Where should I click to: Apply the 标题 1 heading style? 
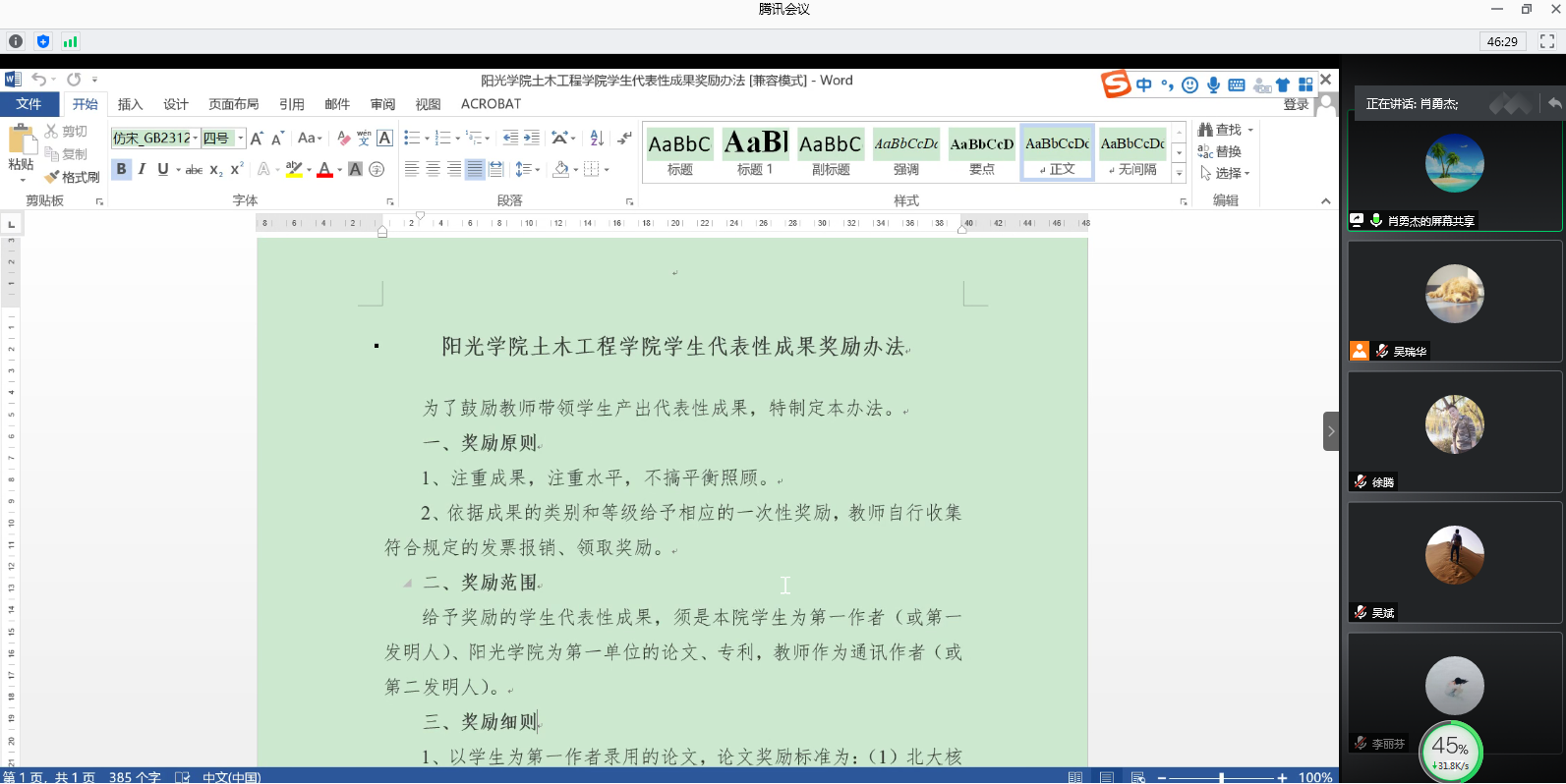pos(755,151)
